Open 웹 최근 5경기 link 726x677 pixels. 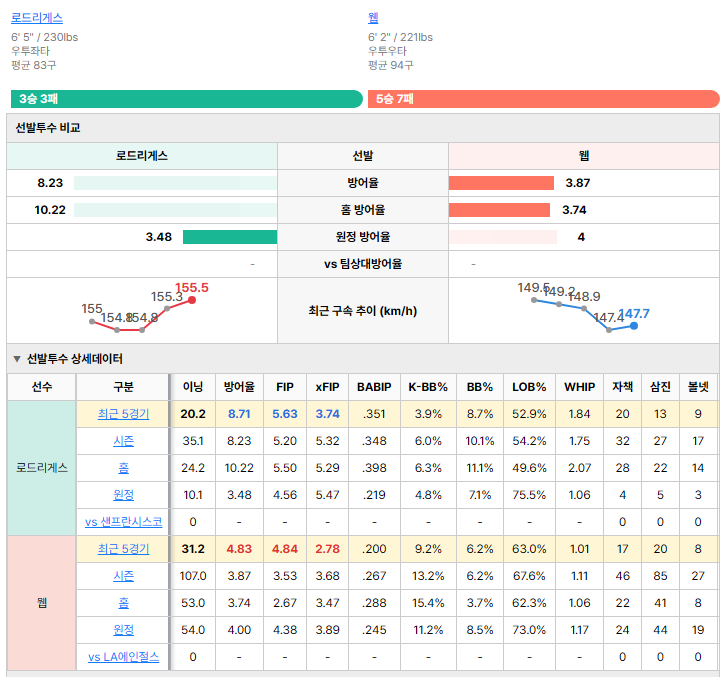point(123,549)
